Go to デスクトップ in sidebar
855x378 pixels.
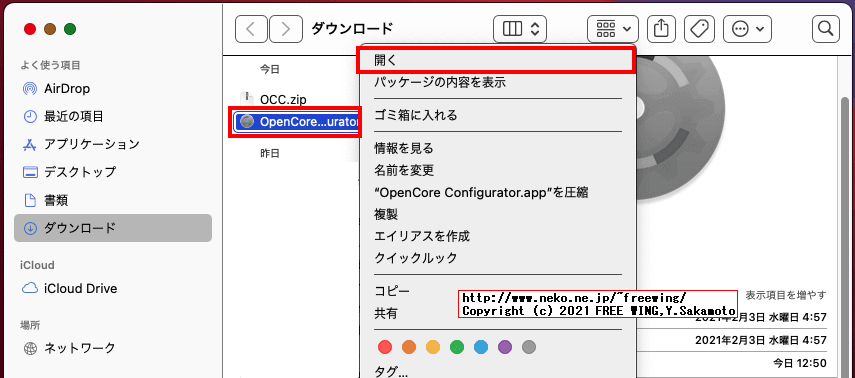[x=113, y=172]
